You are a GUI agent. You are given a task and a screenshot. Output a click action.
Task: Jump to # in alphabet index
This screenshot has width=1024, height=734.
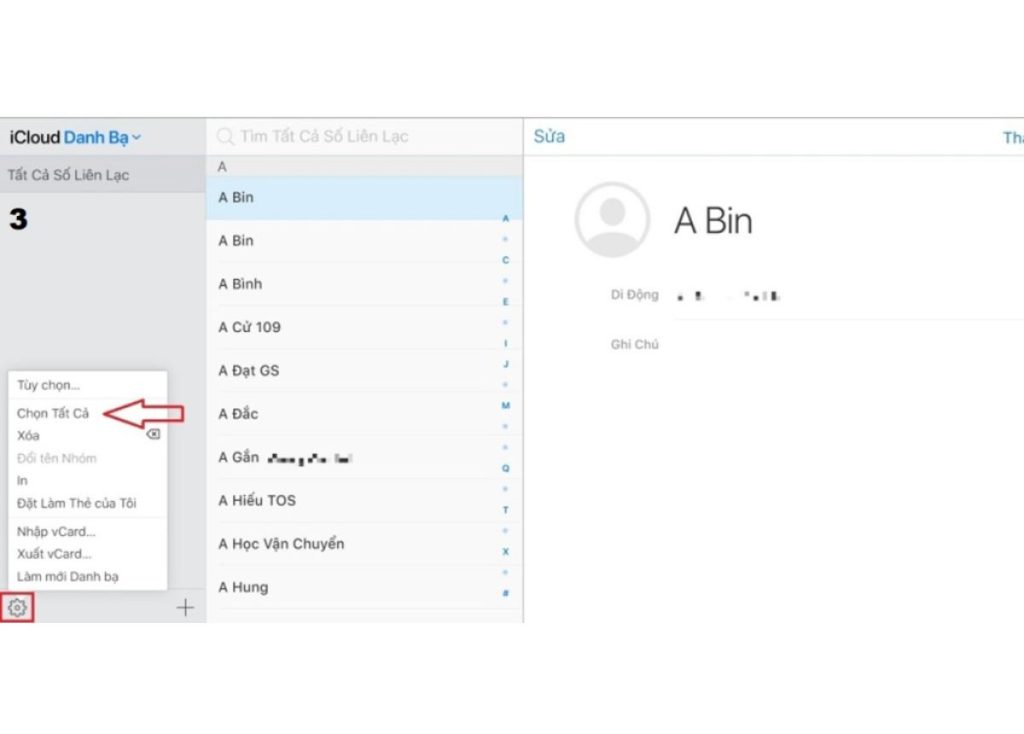point(505,593)
